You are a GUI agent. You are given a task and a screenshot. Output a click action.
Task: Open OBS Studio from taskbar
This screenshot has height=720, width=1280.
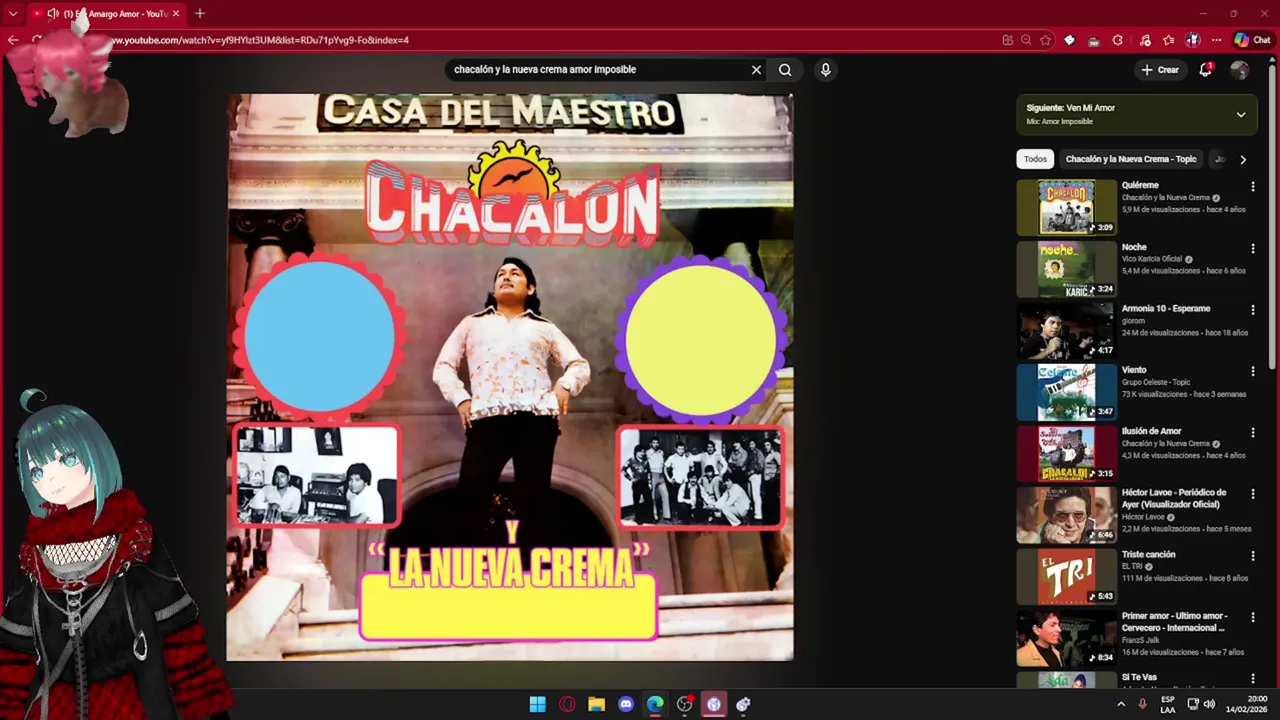(684, 704)
